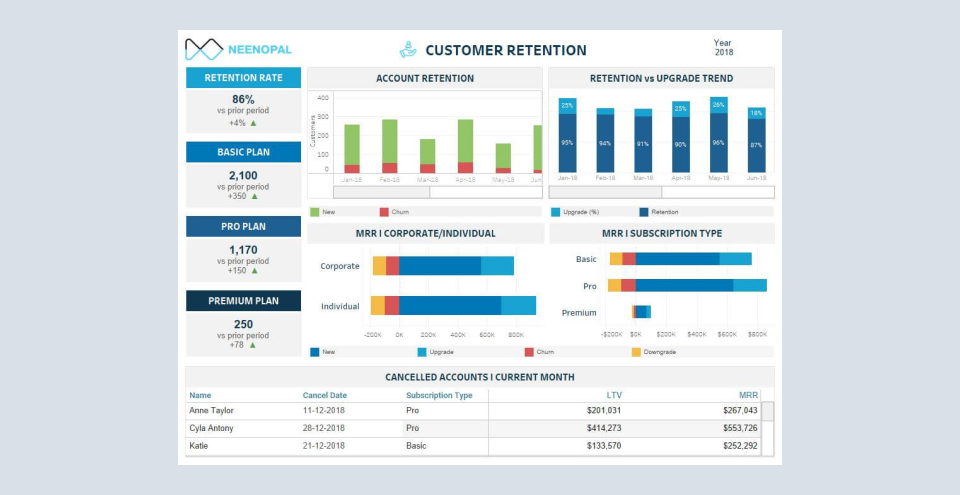
Task: Select the light blue Upgrade legend swatch
Action: pos(422,352)
